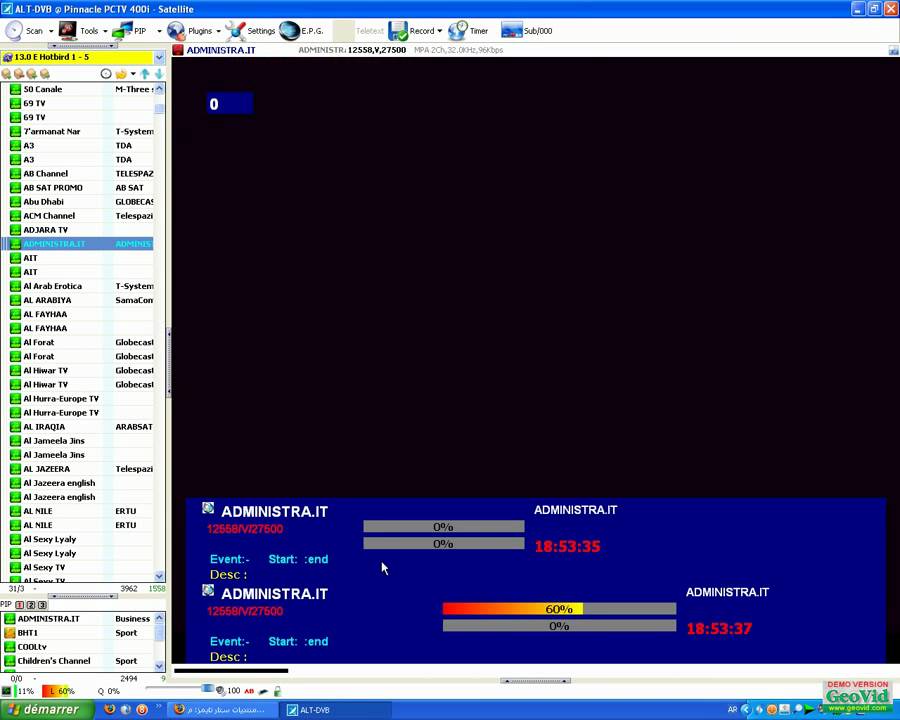Click the ALT-DVB taskbar button
Screen dimensions: 900x720
(335, 710)
